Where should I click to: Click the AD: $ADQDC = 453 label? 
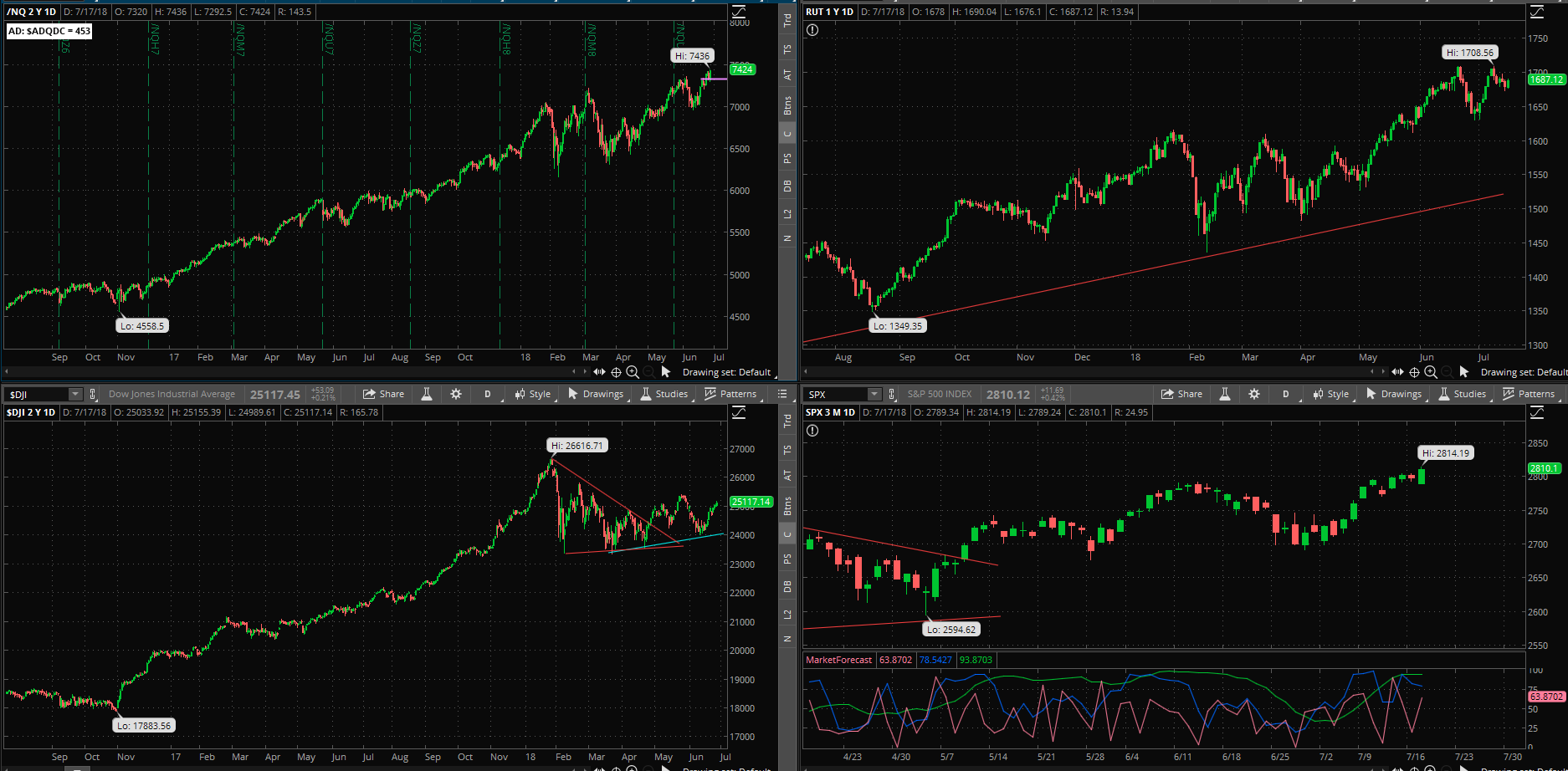[49, 31]
